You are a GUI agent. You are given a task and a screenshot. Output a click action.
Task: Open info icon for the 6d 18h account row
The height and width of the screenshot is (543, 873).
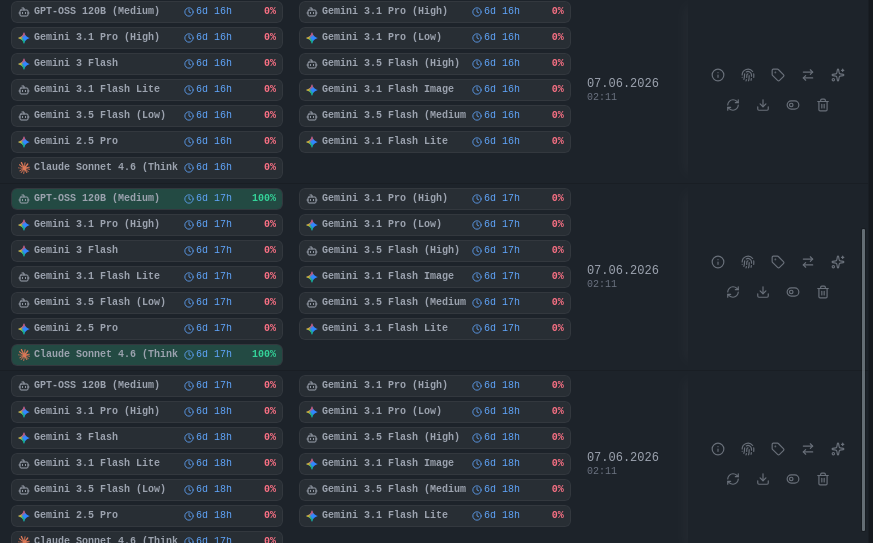click(x=718, y=449)
